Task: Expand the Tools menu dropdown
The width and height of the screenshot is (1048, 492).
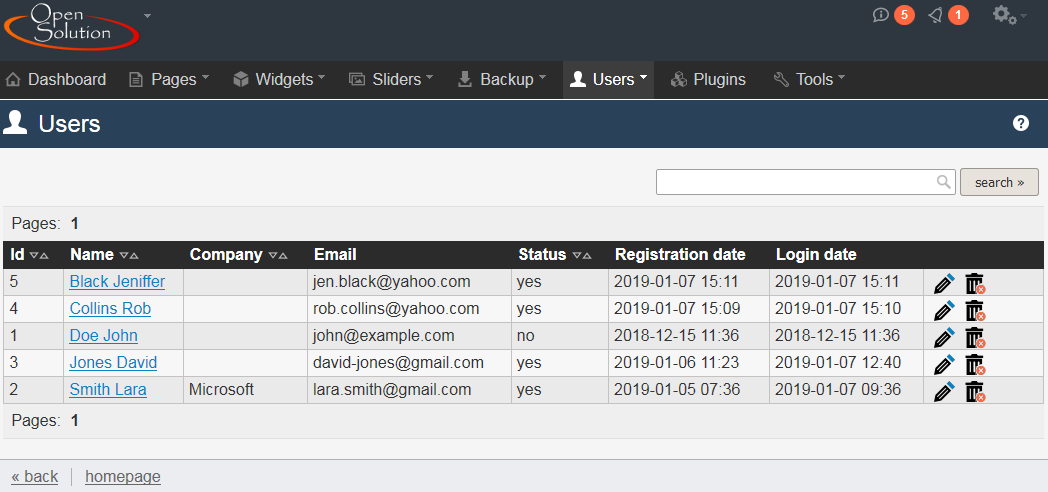Action: 809,79
